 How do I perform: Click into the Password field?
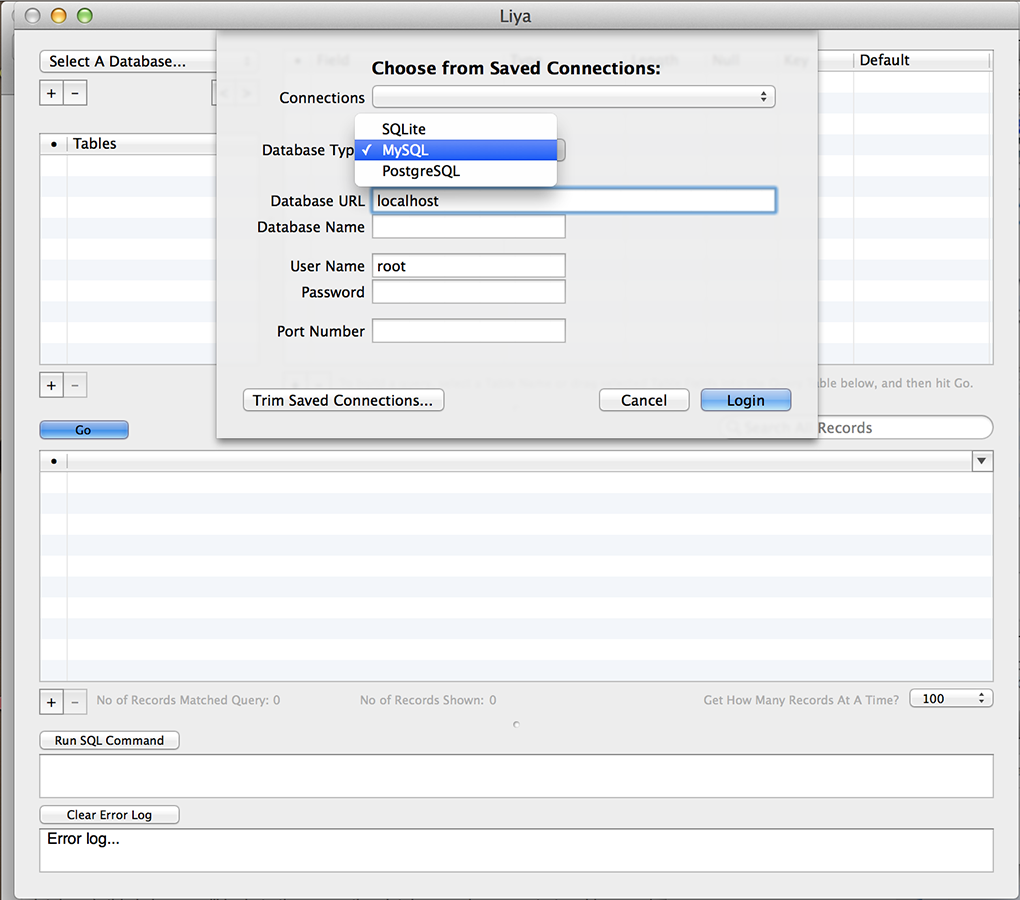coord(468,292)
